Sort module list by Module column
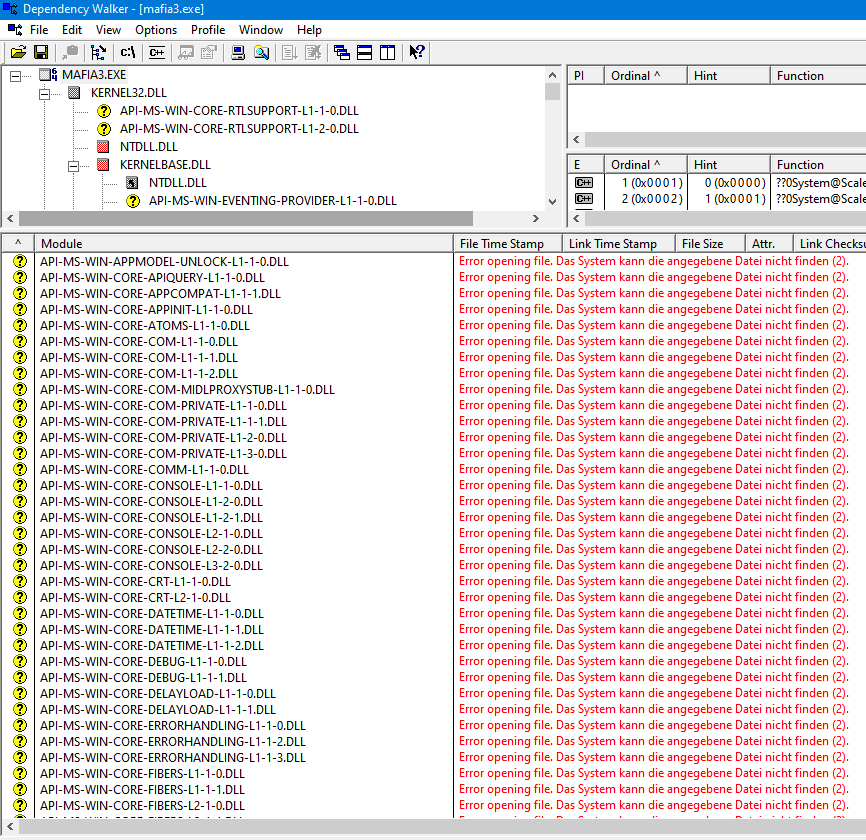This screenshot has height=840, width=866. tap(244, 244)
